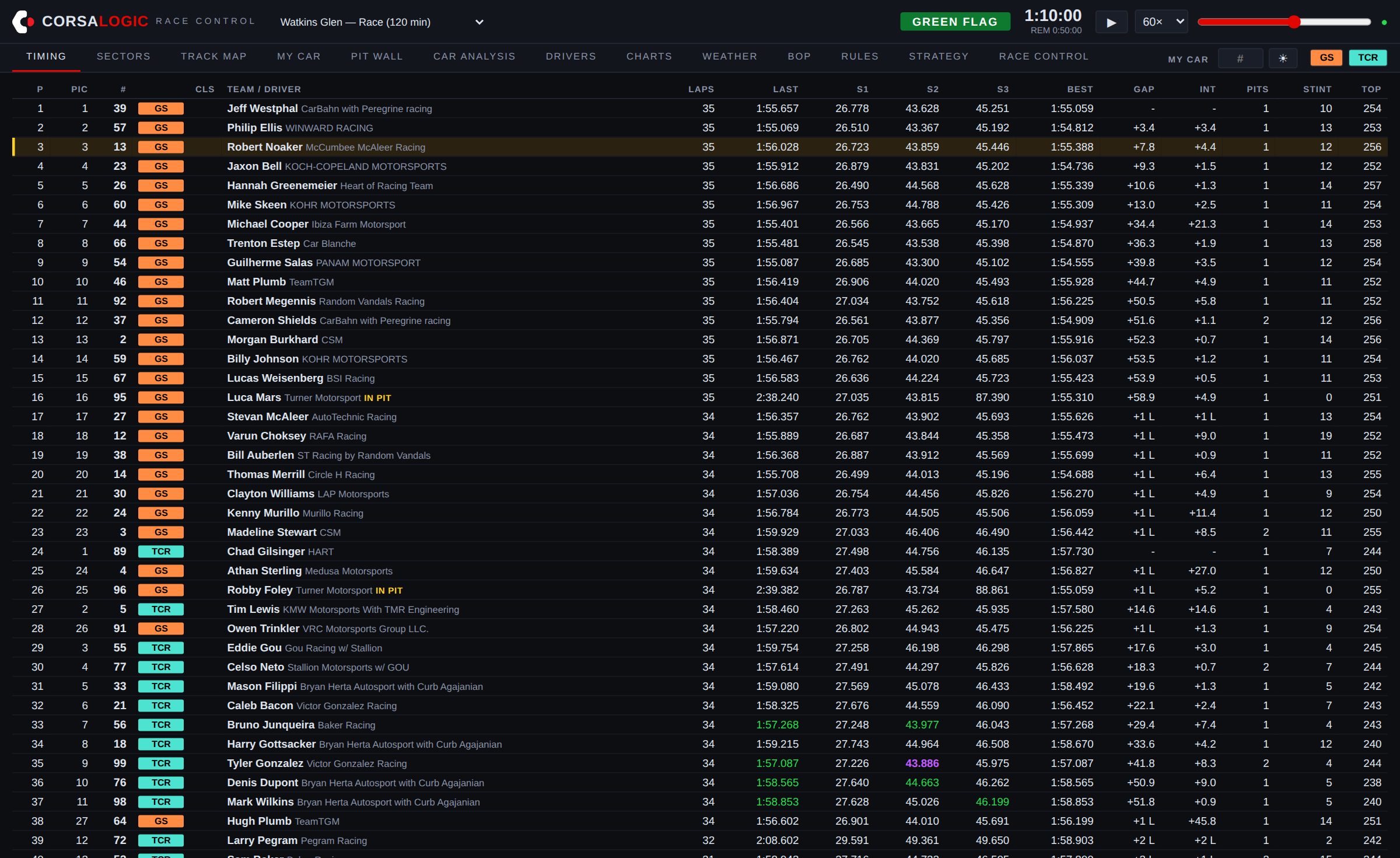Click the TCR badge on Chad Gilsinger's row
Image resolution: width=1400 pixels, height=858 pixels.
pyautogui.click(x=161, y=552)
